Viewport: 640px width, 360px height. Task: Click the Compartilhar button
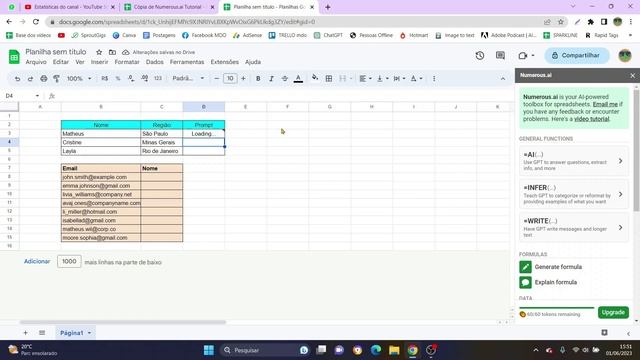pos(577,56)
